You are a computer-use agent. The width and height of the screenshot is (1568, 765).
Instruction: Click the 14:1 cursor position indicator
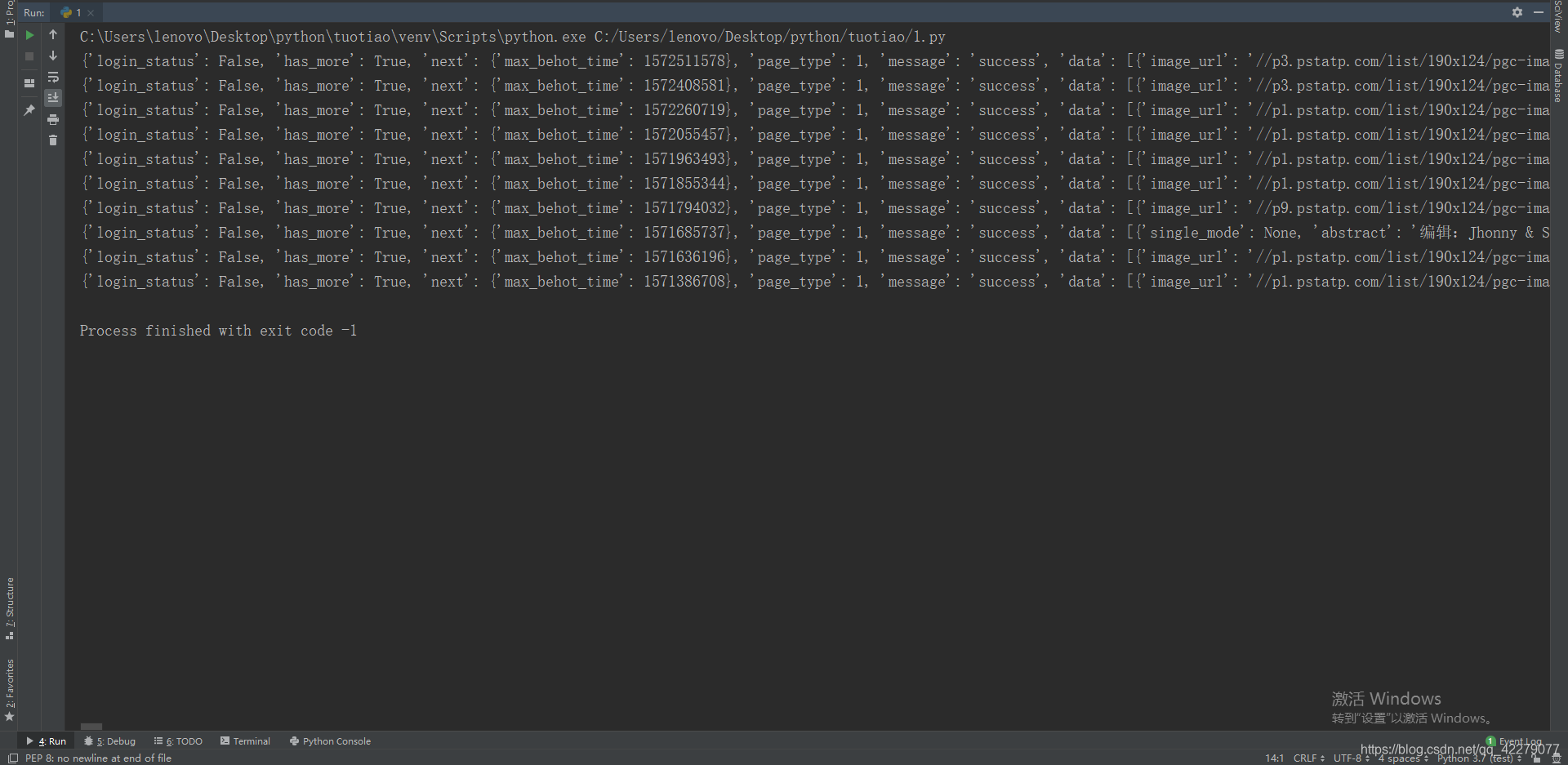tap(1274, 758)
